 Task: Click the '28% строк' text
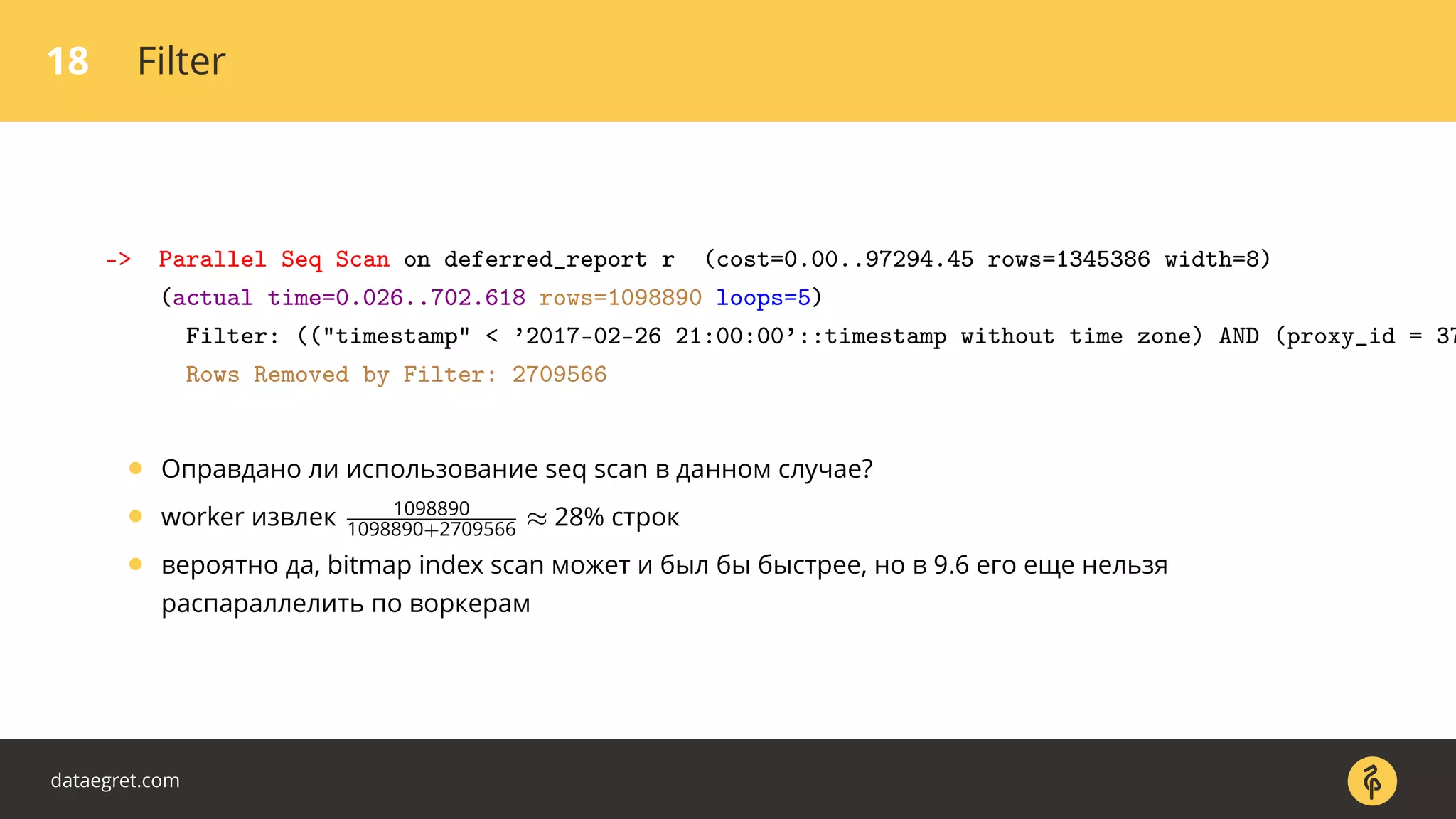[617, 518]
